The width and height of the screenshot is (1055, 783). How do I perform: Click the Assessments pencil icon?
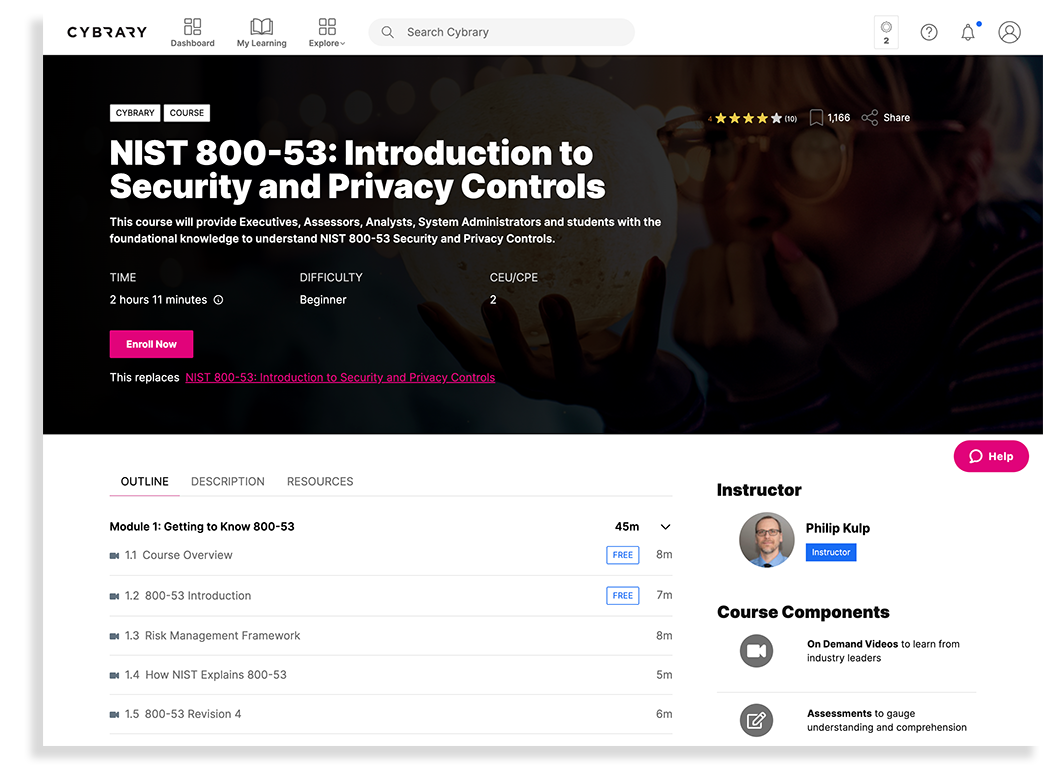(x=756, y=720)
